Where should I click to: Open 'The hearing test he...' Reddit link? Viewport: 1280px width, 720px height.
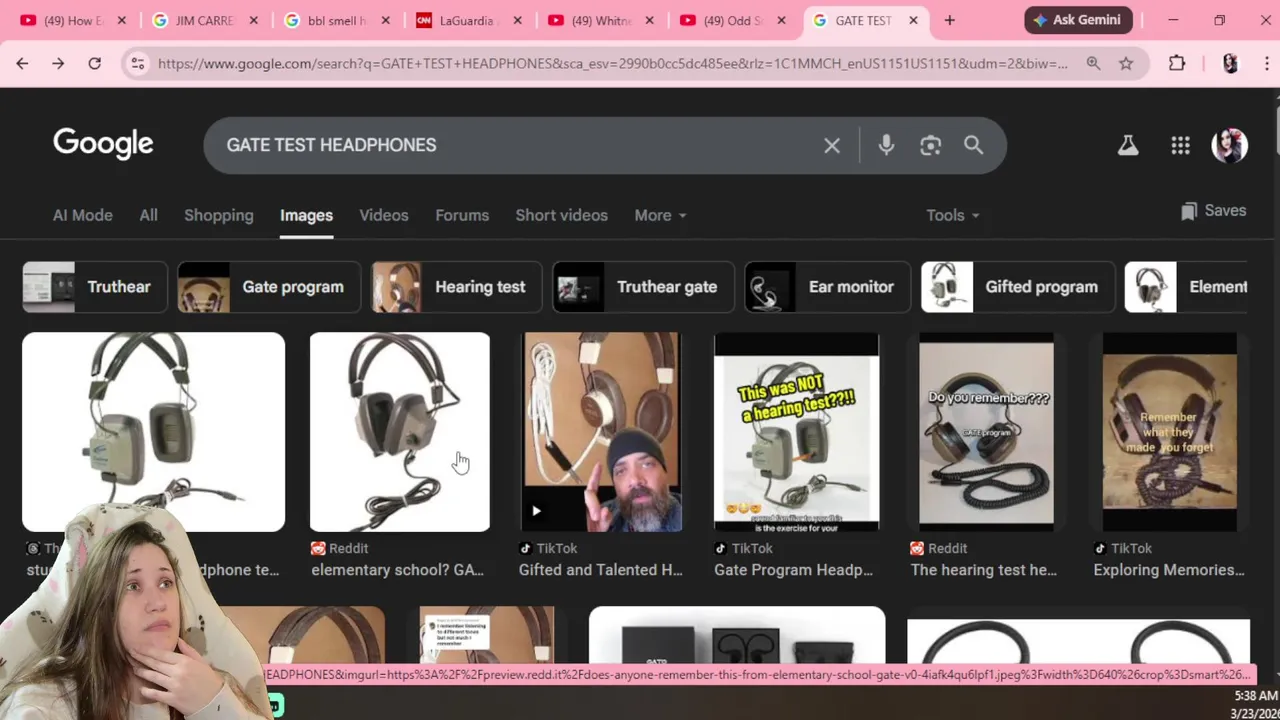click(983, 570)
